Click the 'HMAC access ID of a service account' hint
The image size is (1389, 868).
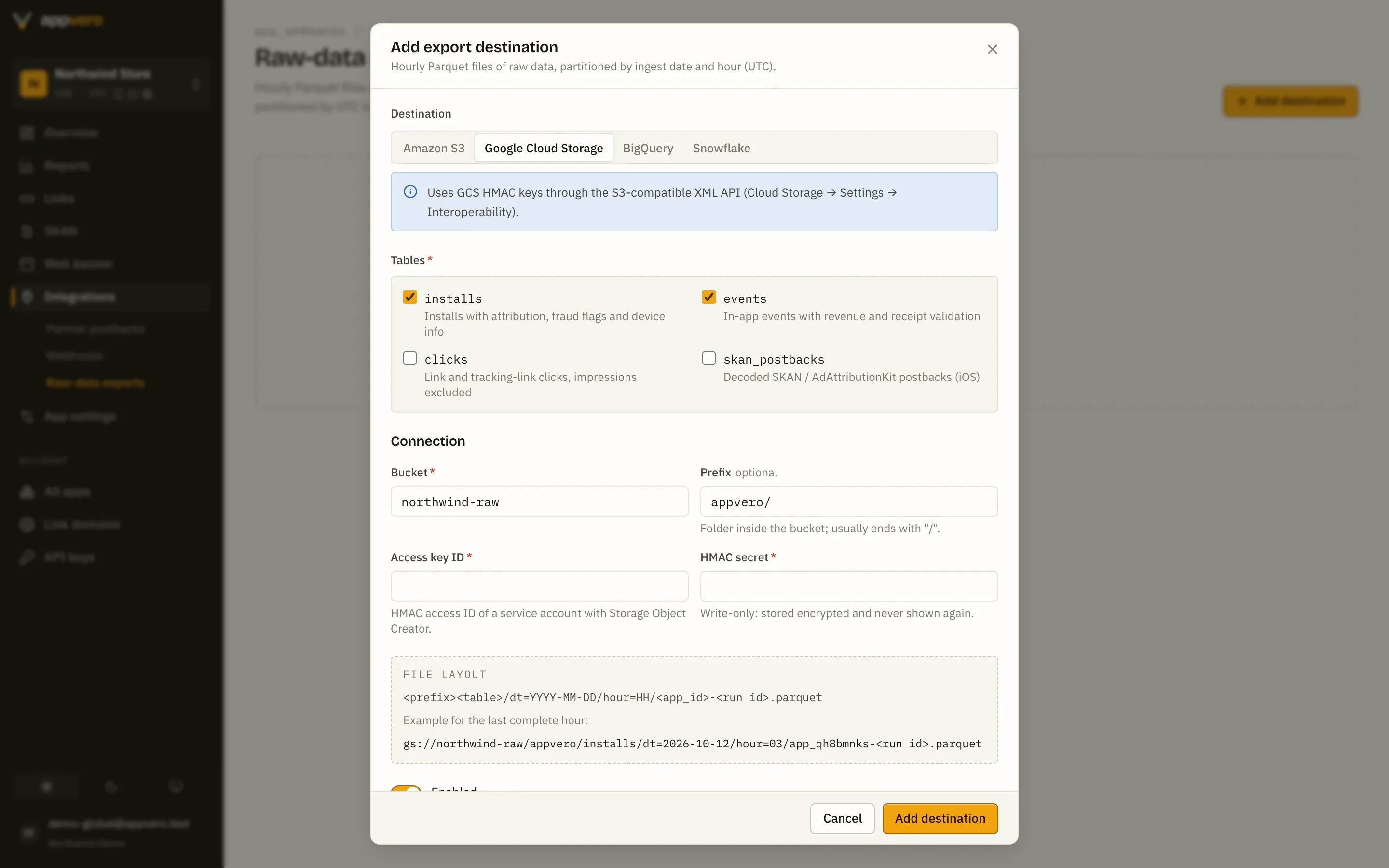(x=538, y=621)
